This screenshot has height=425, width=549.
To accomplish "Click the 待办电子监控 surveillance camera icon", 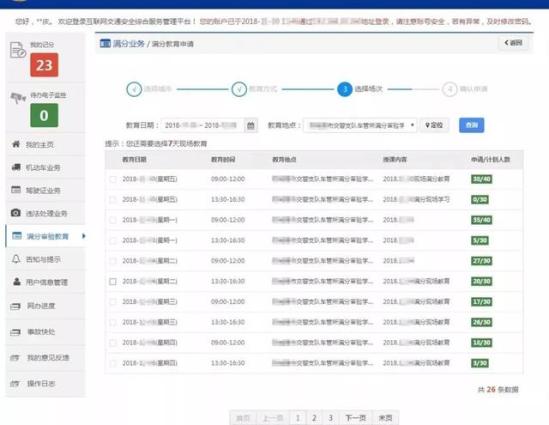I will pos(18,98).
